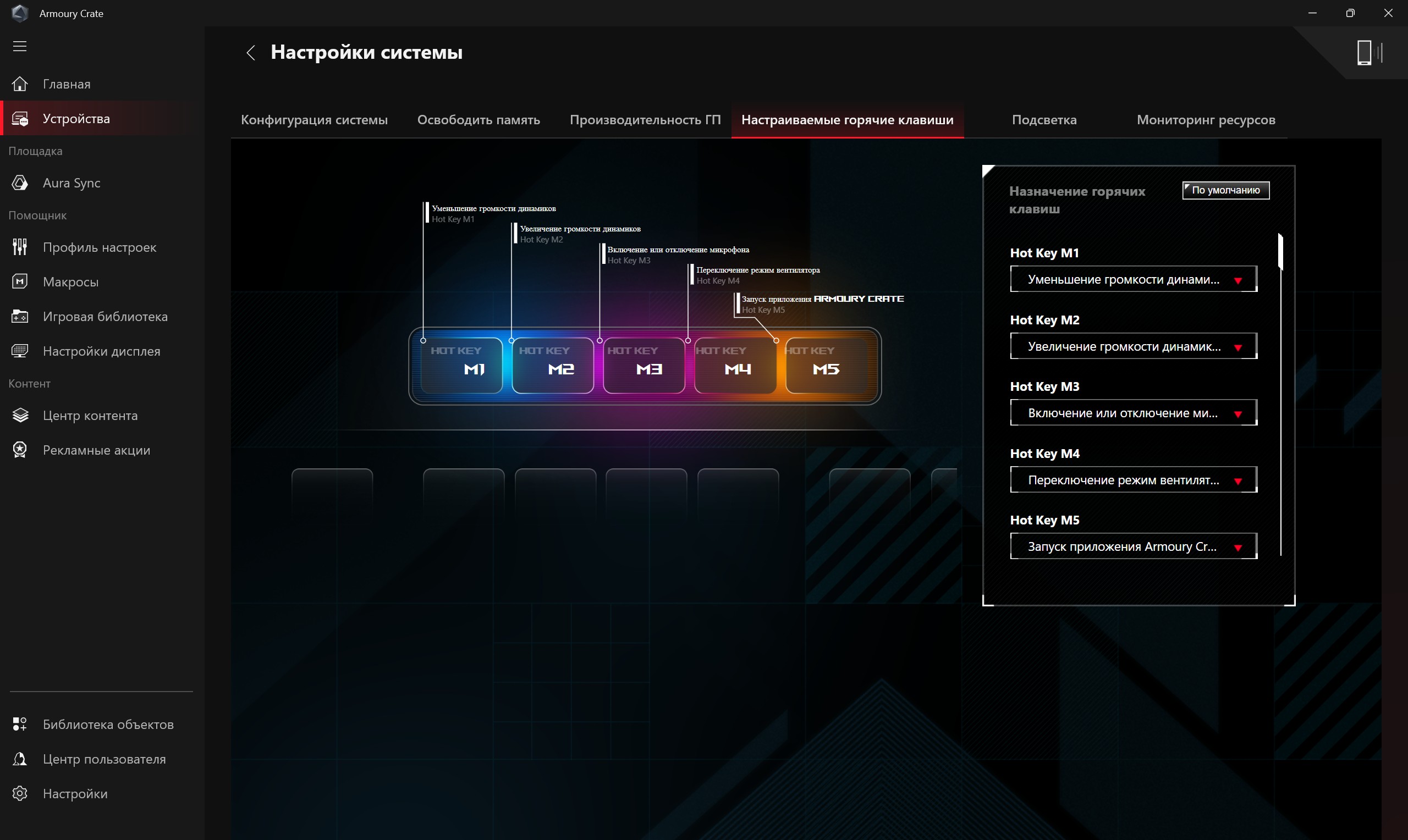Open Настройки дисплея monitor icon

(20, 351)
